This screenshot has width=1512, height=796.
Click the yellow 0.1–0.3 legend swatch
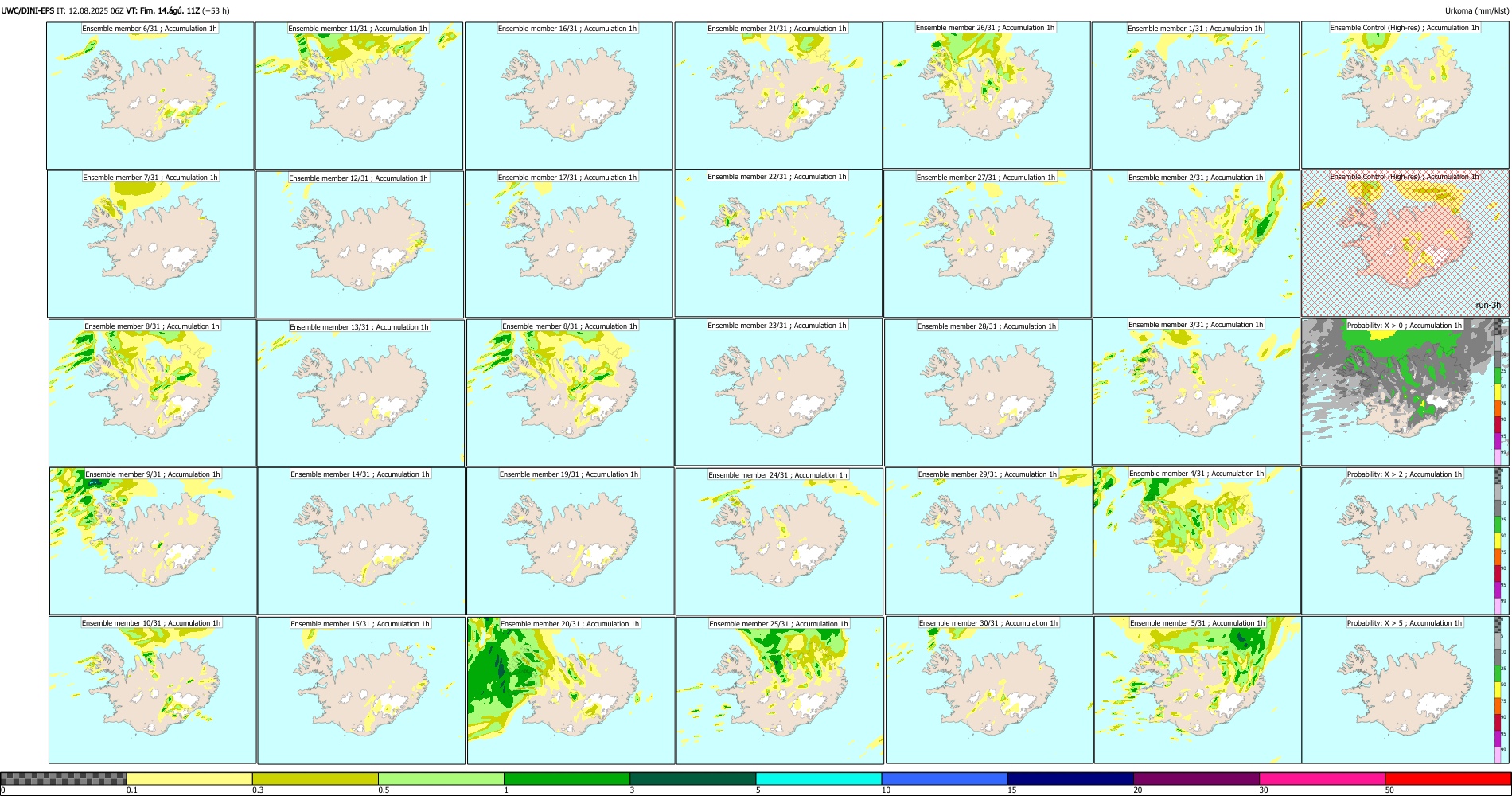(x=189, y=778)
